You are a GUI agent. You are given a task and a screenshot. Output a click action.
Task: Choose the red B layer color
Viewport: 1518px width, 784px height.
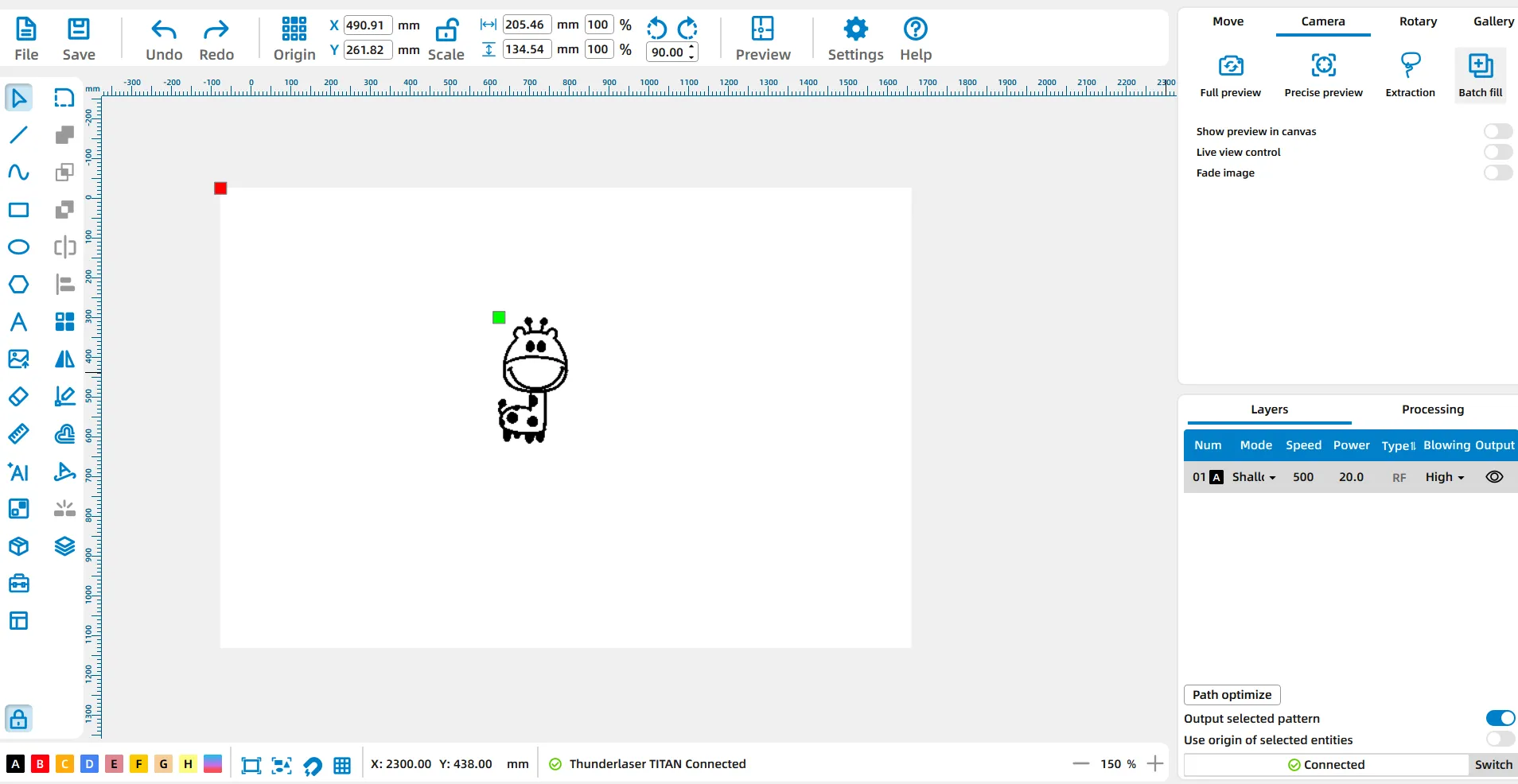(x=40, y=764)
